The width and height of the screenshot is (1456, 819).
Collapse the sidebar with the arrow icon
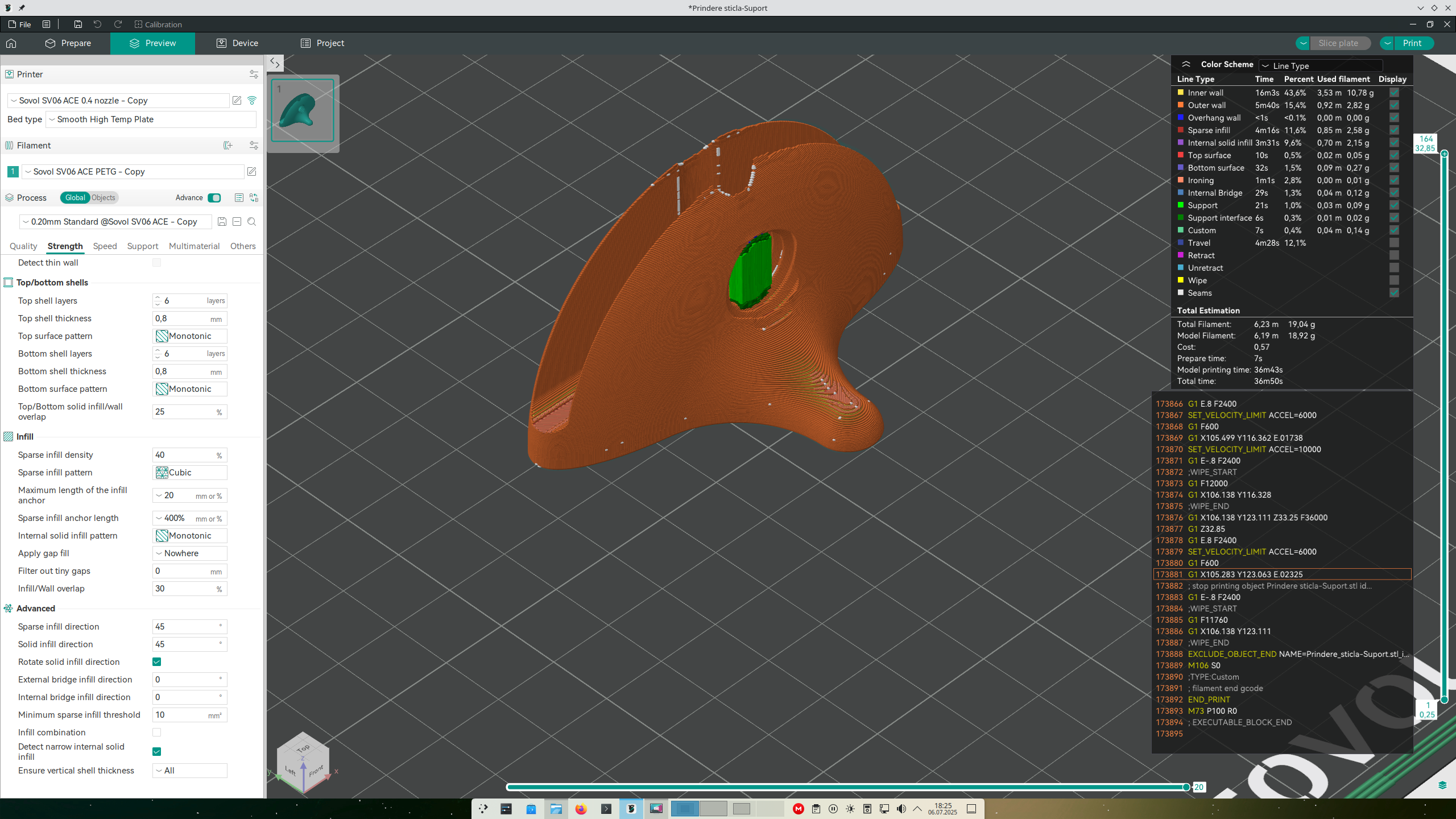(x=275, y=63)
